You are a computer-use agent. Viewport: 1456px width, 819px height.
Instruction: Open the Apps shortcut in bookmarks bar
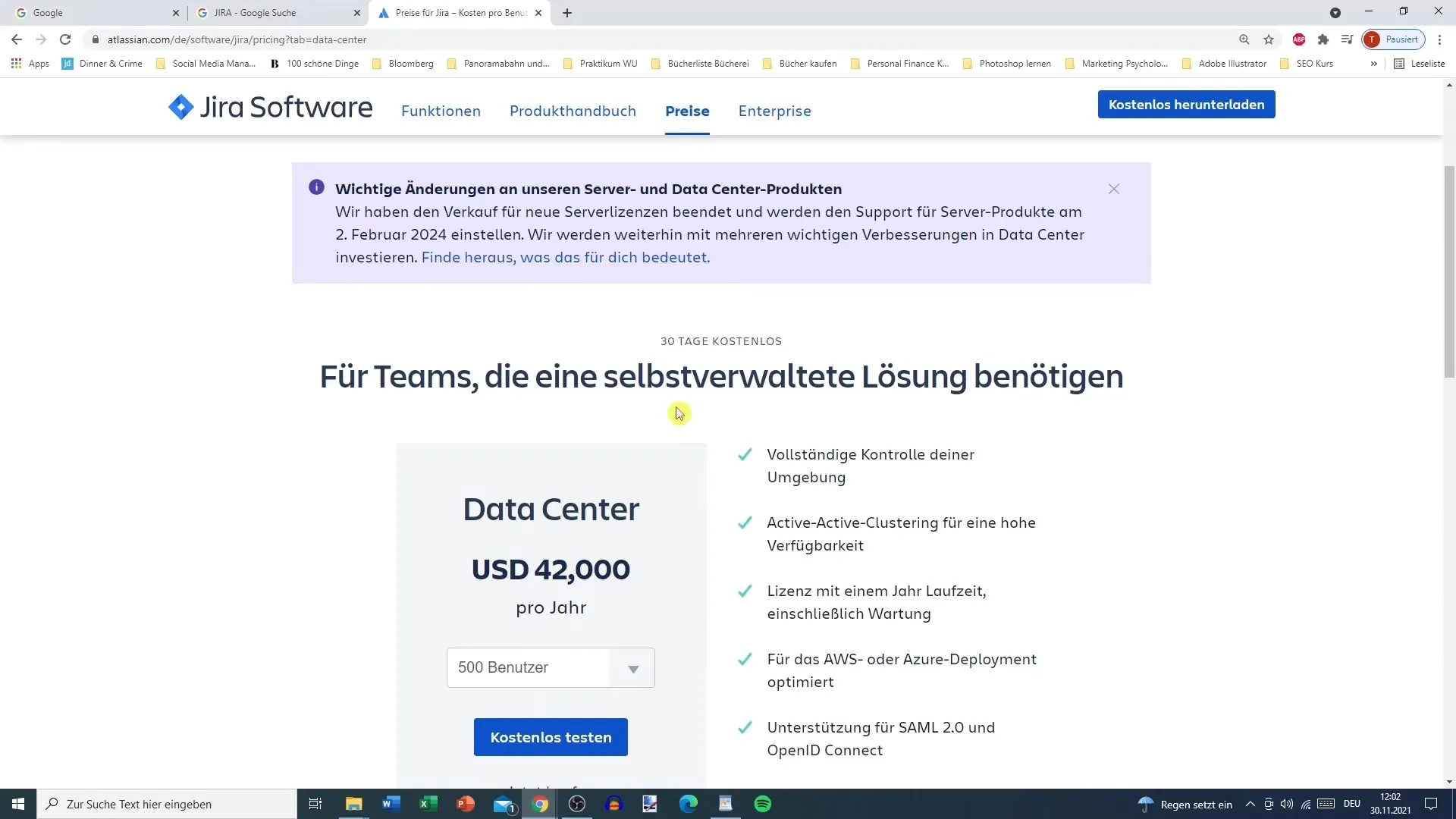30,64
